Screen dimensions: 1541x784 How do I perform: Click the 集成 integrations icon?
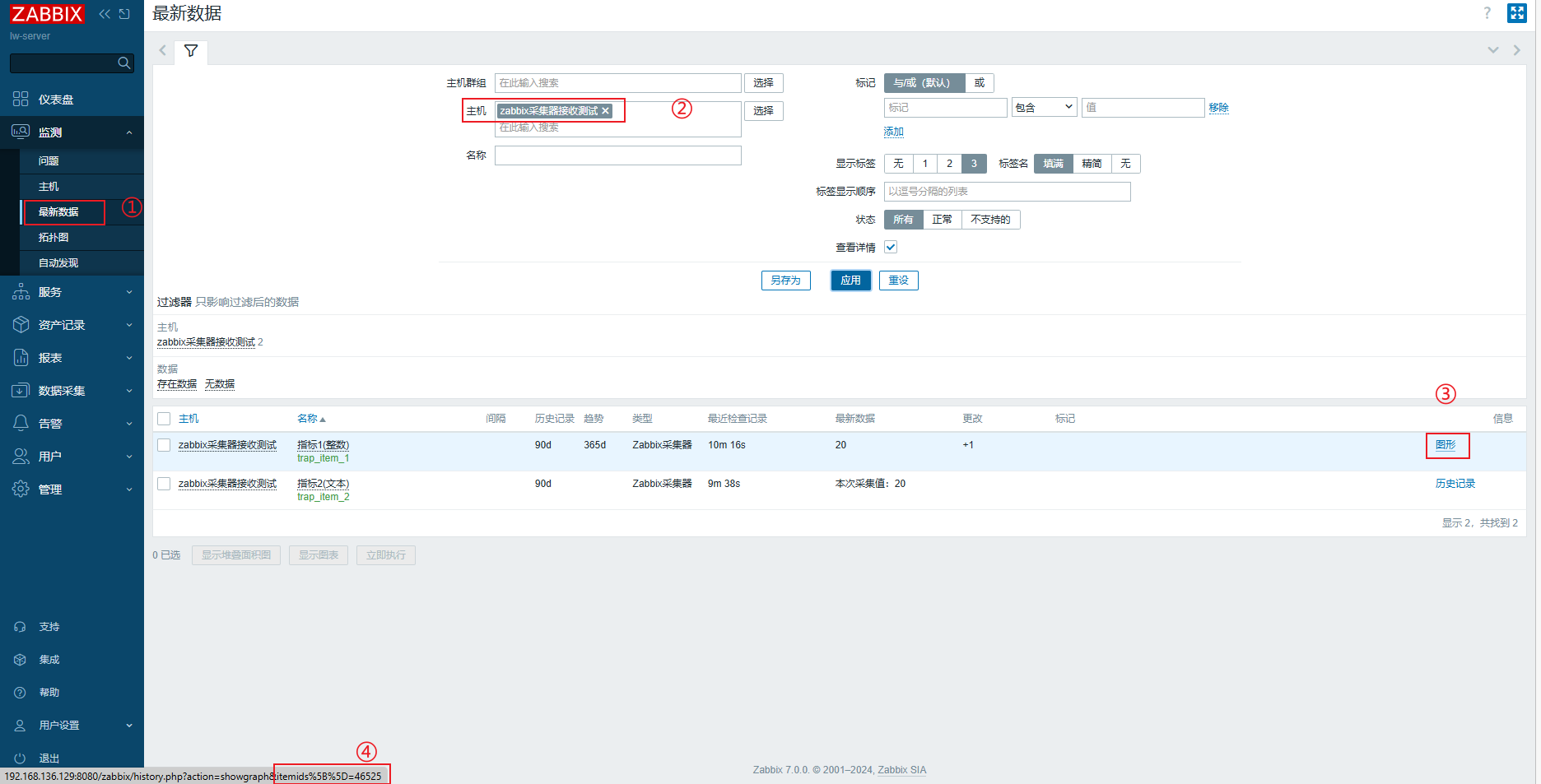pyautogui.click(x=21, y=660)
